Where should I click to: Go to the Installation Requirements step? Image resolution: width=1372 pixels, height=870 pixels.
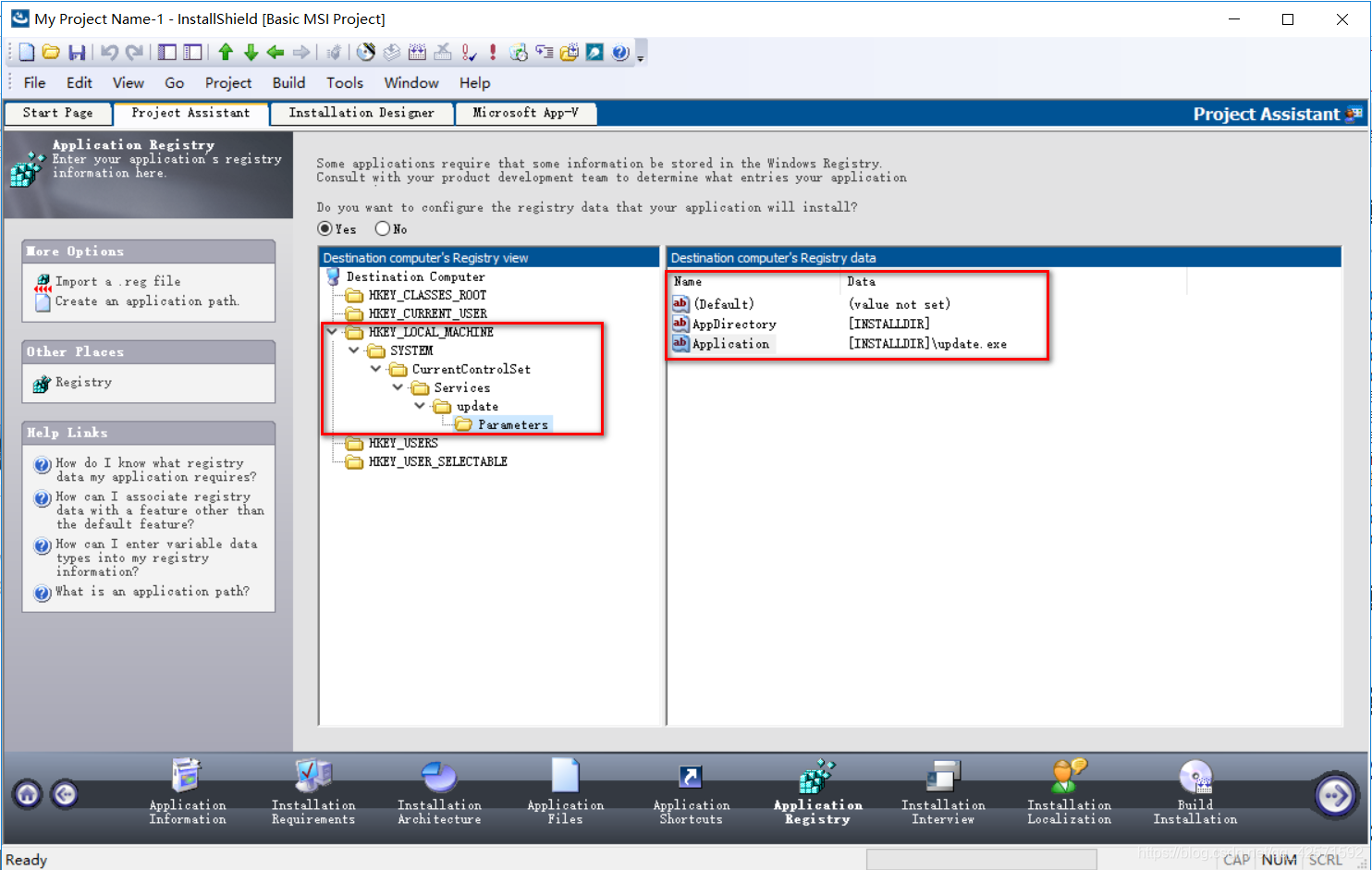tap(313, 792)
